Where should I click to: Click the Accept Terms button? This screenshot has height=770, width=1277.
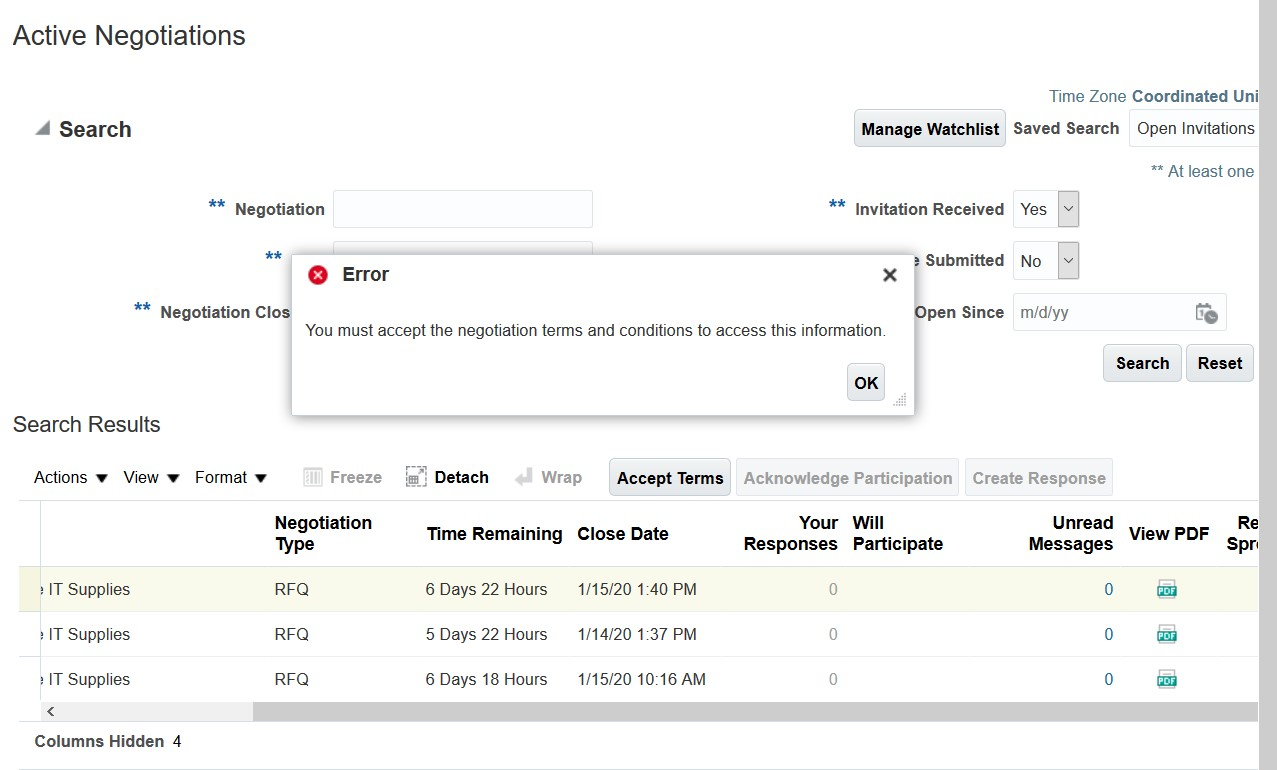point(670,478)
